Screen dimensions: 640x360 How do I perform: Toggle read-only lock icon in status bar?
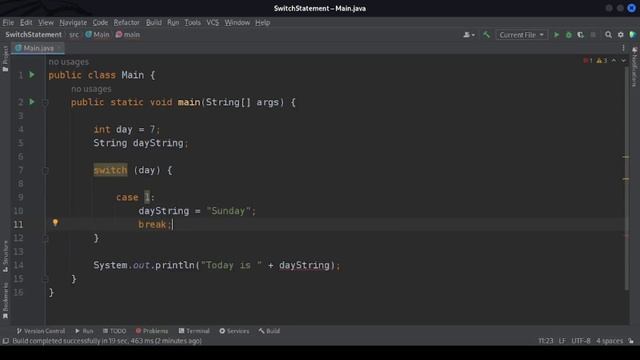[631, 341]
